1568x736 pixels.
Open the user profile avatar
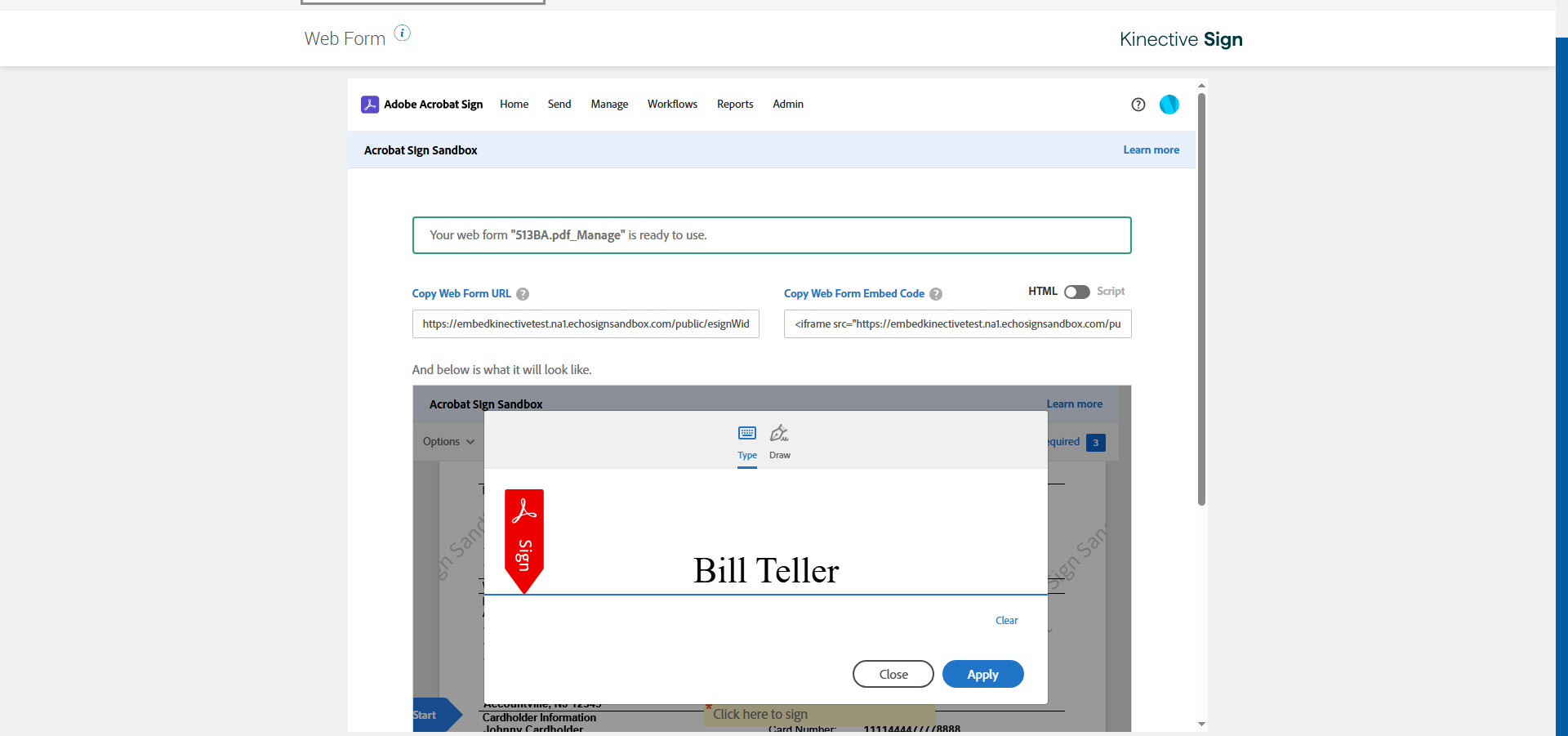1169,105
